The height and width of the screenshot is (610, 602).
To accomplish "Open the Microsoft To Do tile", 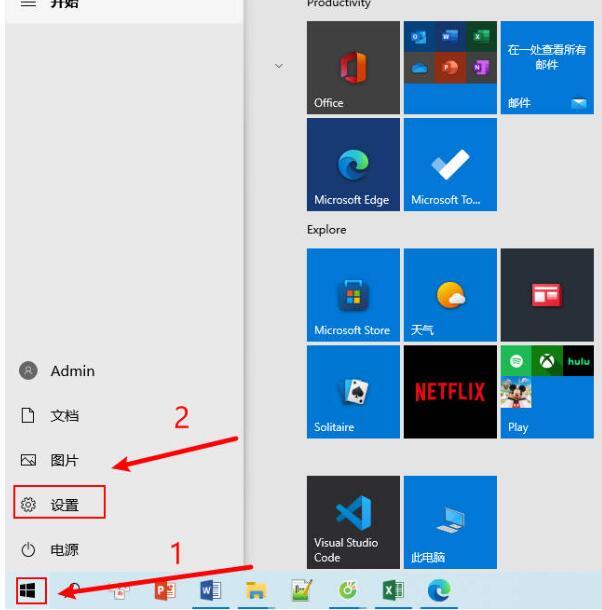I will pos(450,165).
